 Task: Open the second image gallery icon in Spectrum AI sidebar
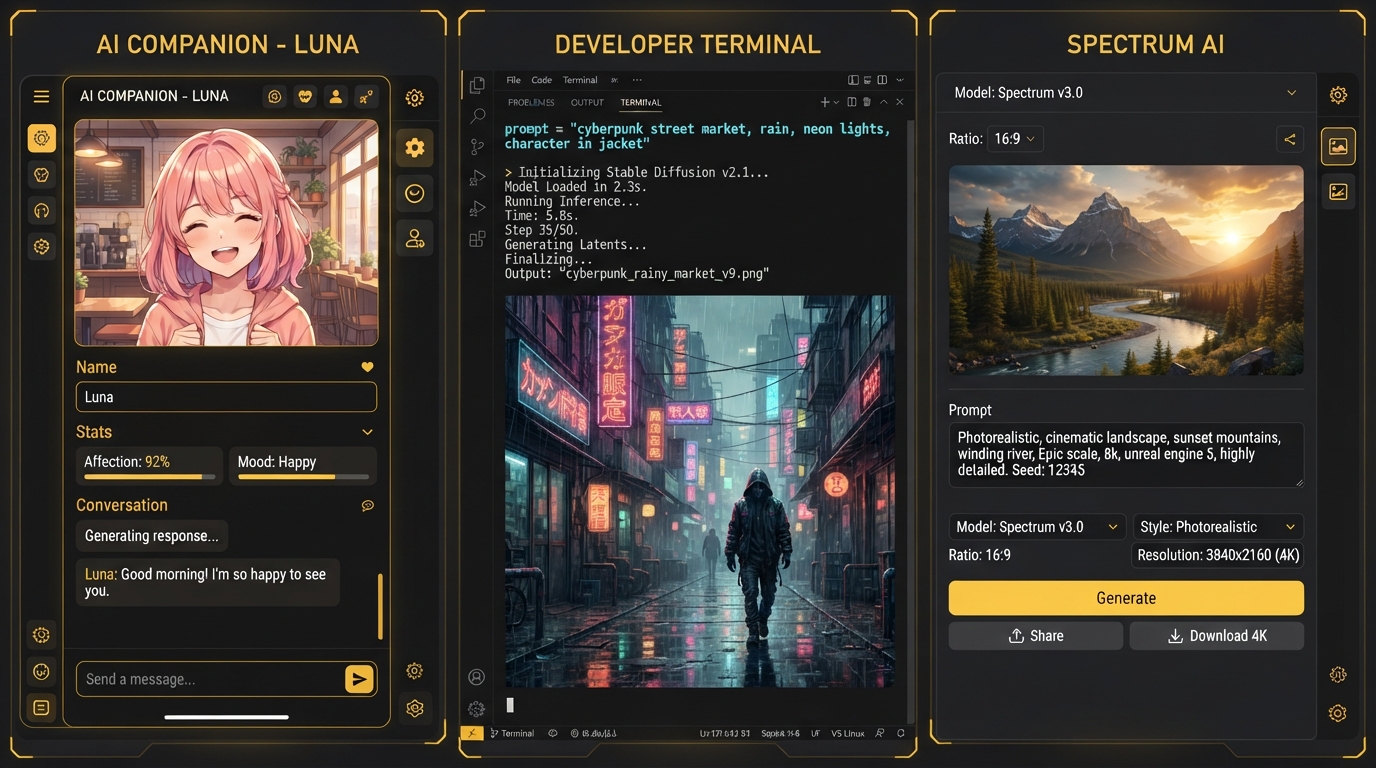(x=1338, y=191)
